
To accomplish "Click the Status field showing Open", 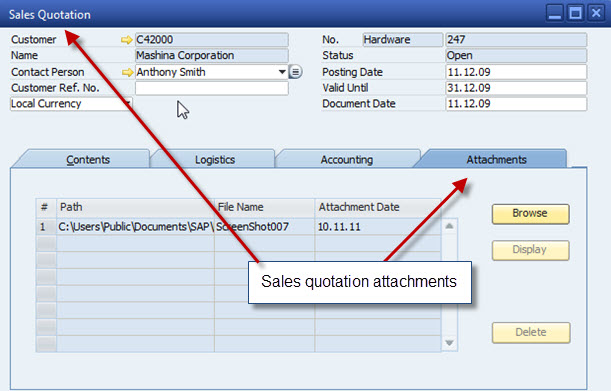I will [516, 55].
